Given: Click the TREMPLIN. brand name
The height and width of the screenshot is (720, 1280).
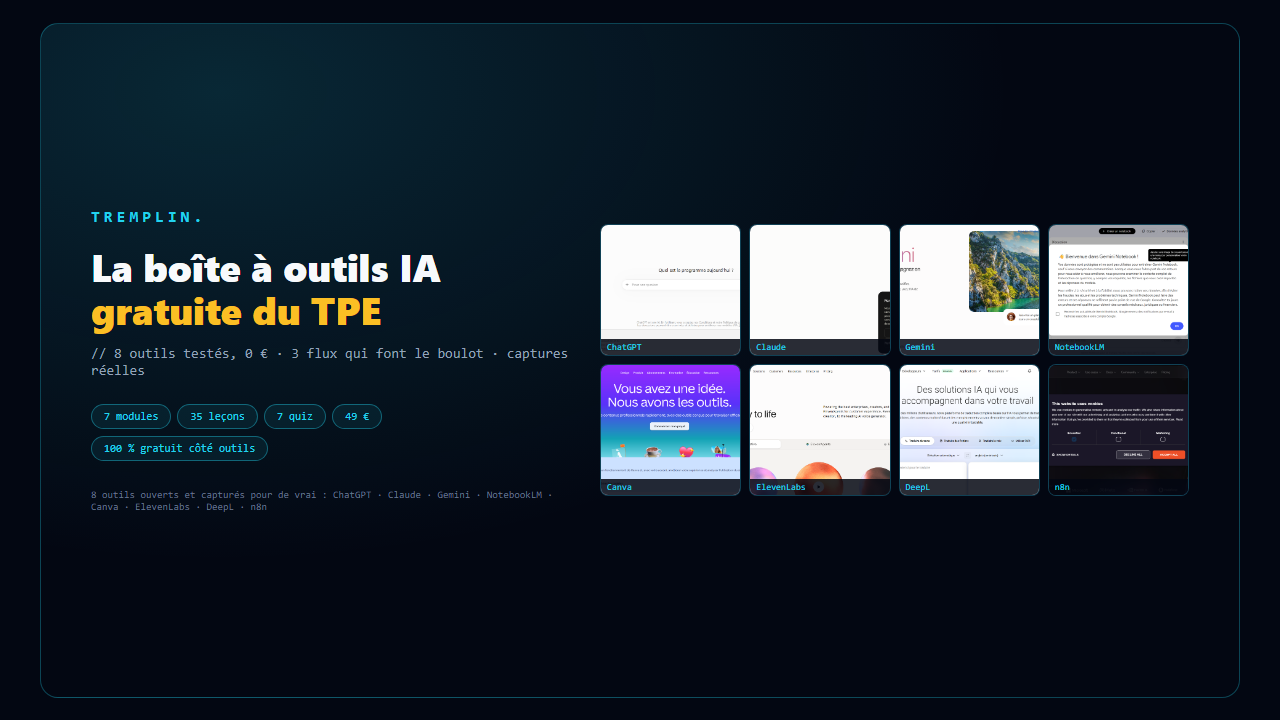Looking at the screenshot, I should (x=148, y=217).
